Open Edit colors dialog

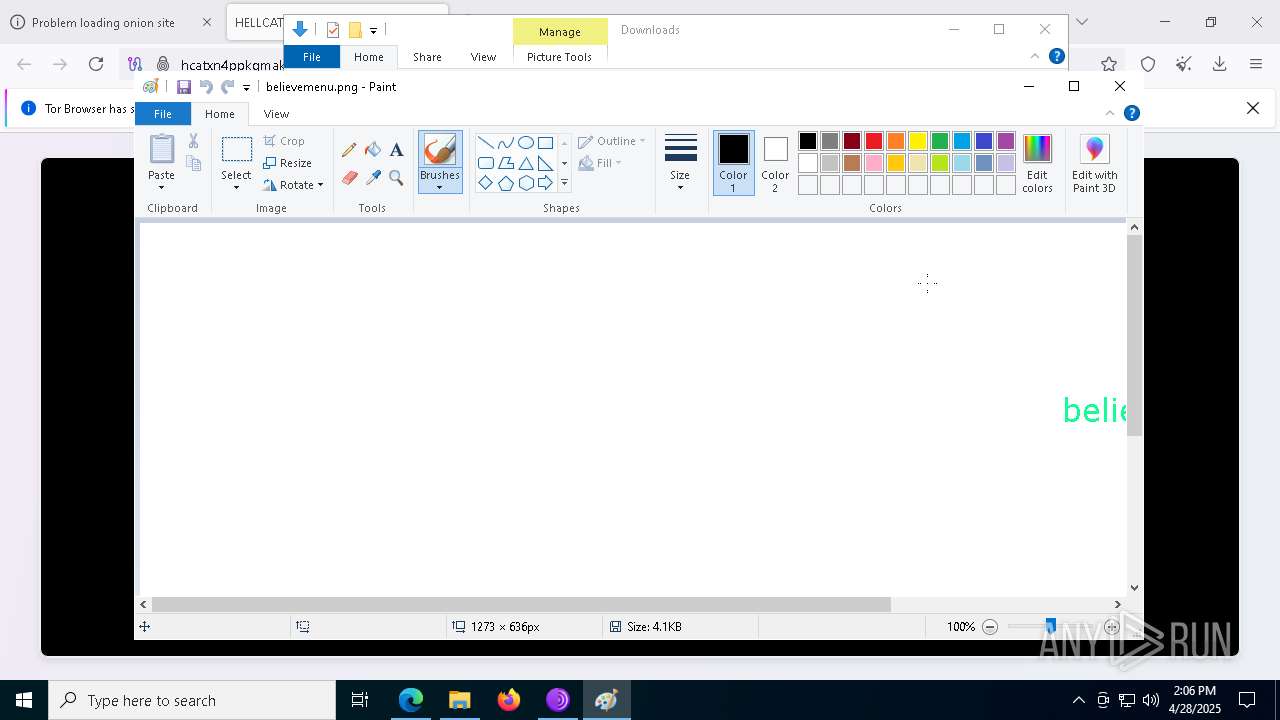click(1037, 164)
